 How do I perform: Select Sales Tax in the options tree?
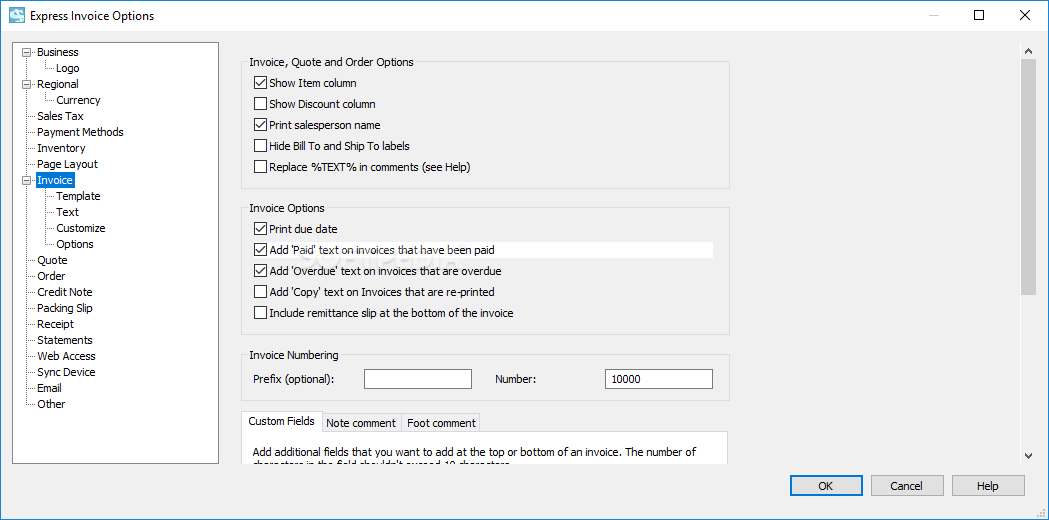(x=60, y=116)
